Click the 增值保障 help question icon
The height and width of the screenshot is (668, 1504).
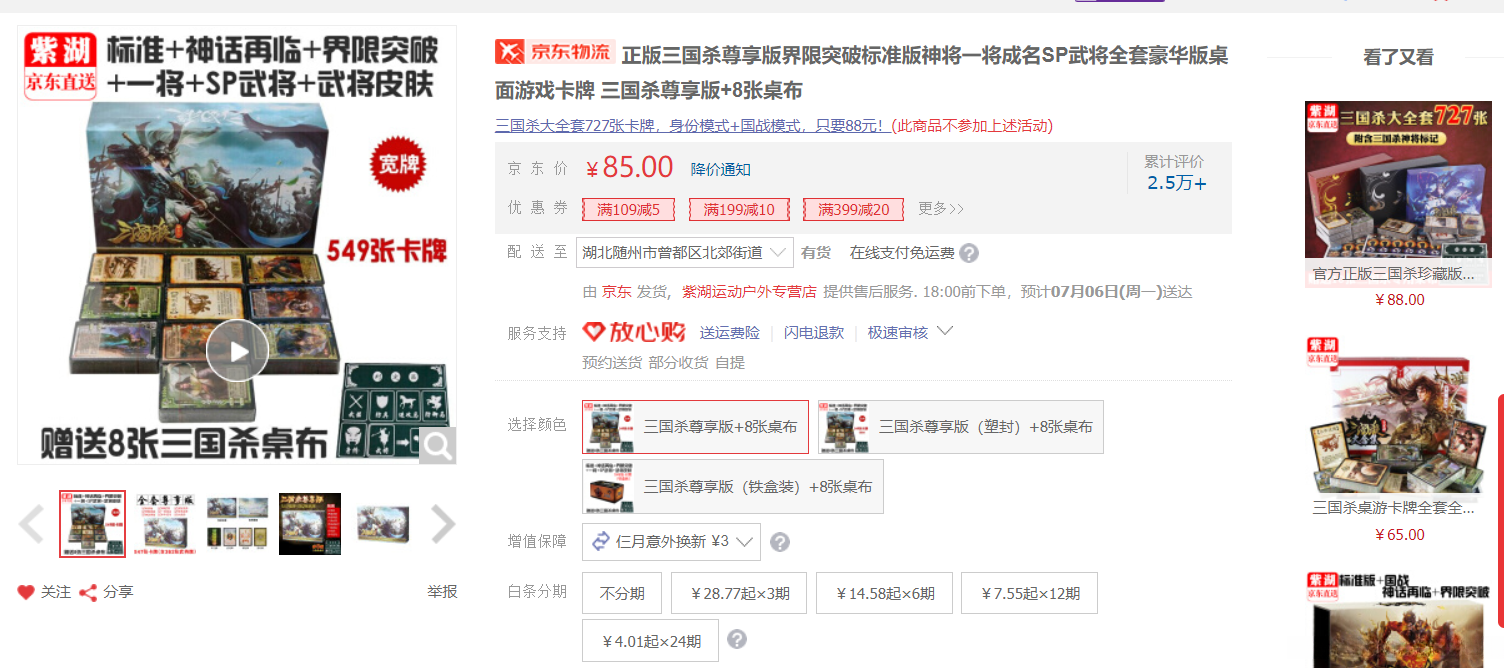coord(780,542)
